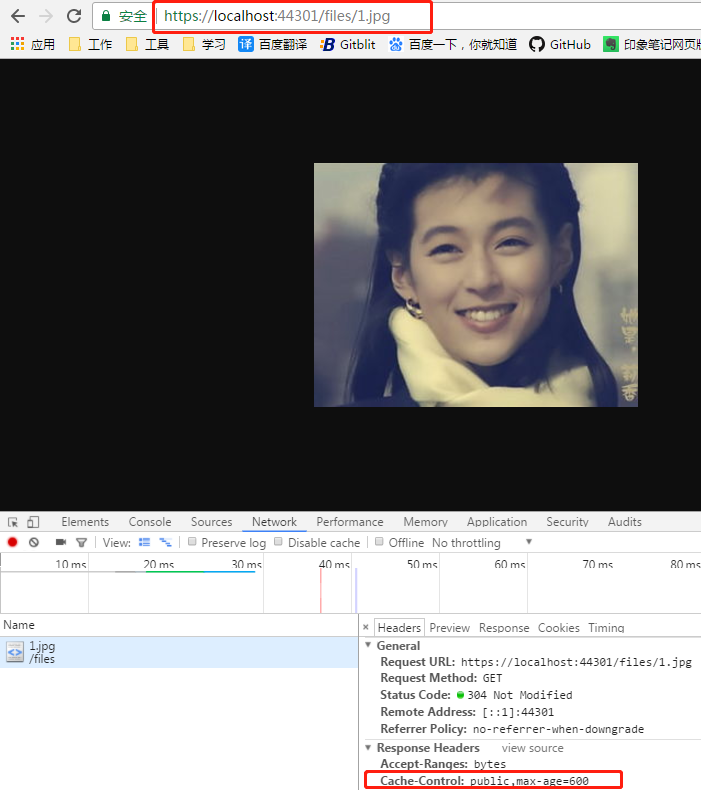
Task: Collapse the General headers section
Action: pos(368,646)
